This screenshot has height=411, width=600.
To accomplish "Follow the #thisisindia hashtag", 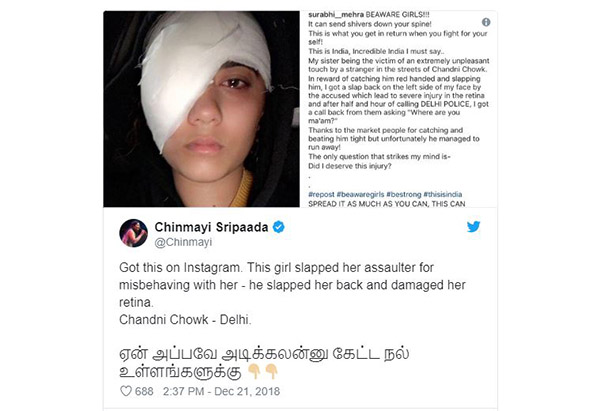I will [x=443, y=194].
